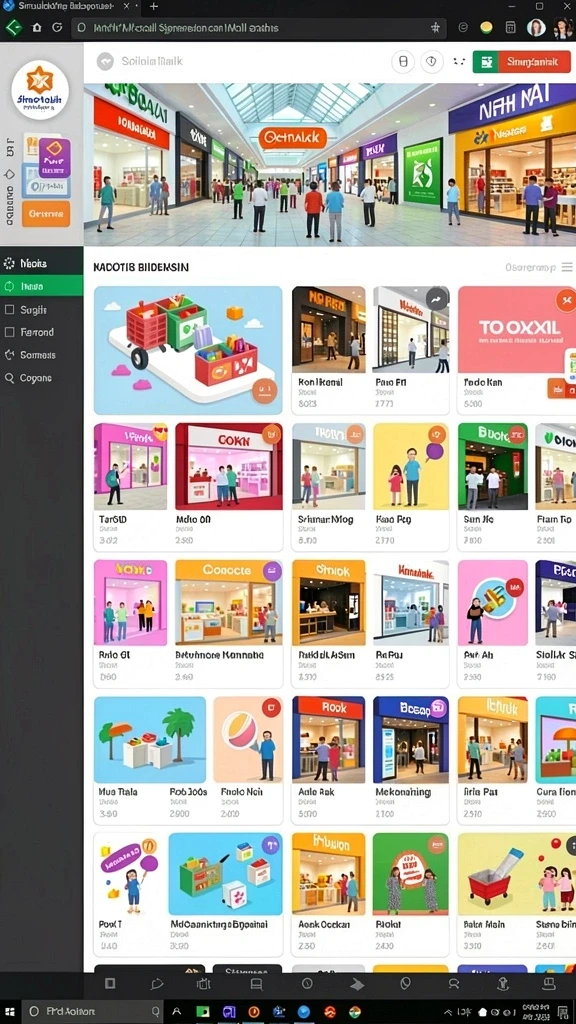This screenshot has height=1024, width=576.
Task: Click the magnifier icon beside Cogane
Action: pyautogui.click(x=9, y=377)
